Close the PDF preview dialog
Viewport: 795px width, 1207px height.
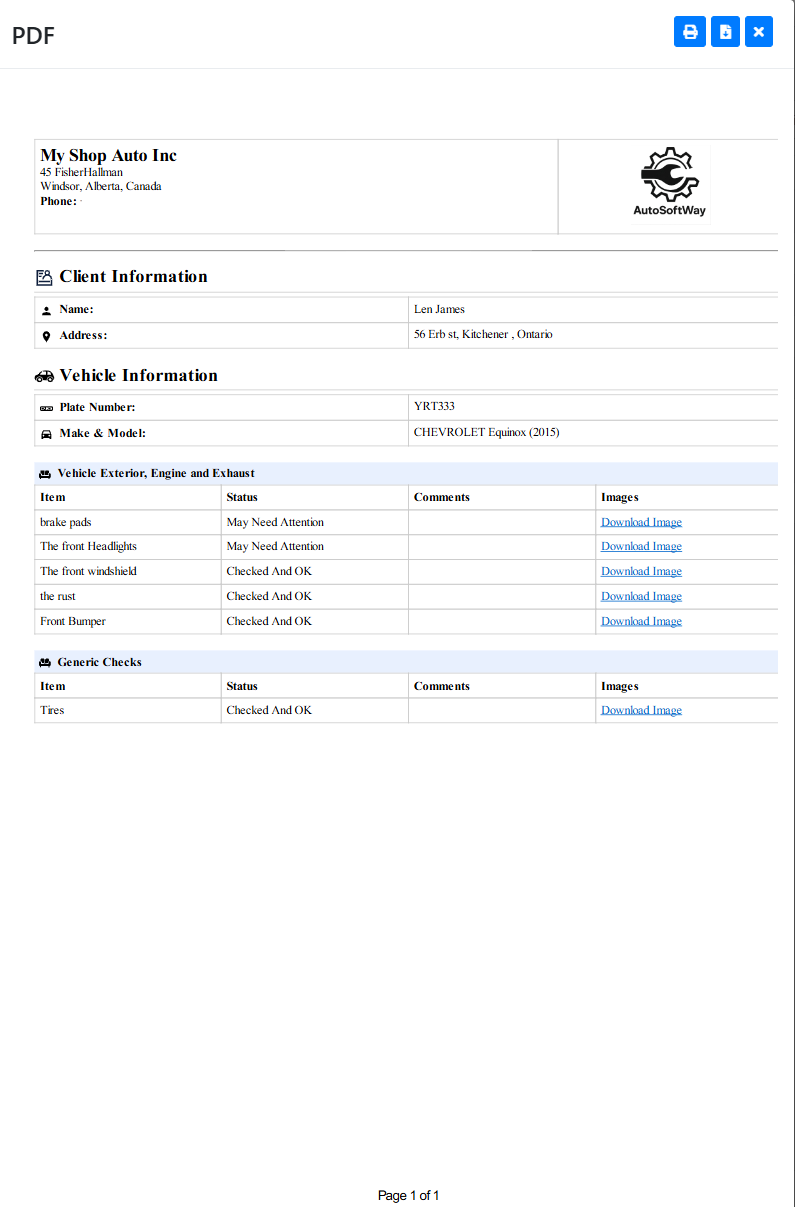pos(759,32)
